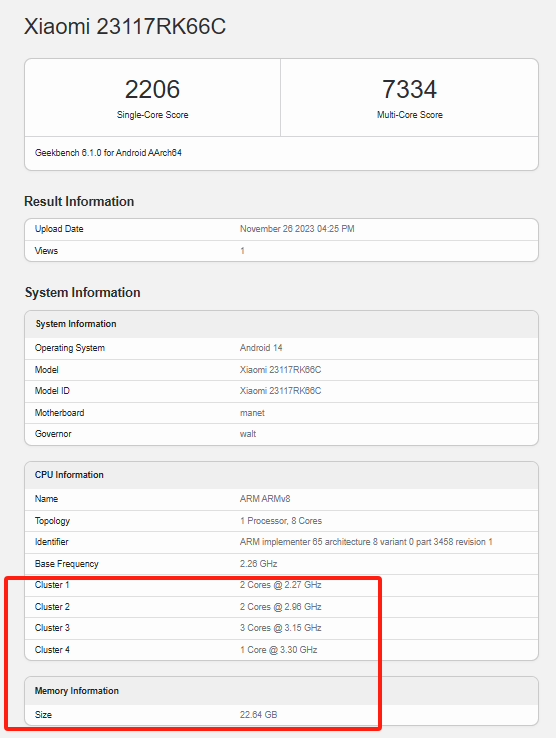
Task: Select the upload date November 26 2023 value
Action: click(x=297, y=229)
